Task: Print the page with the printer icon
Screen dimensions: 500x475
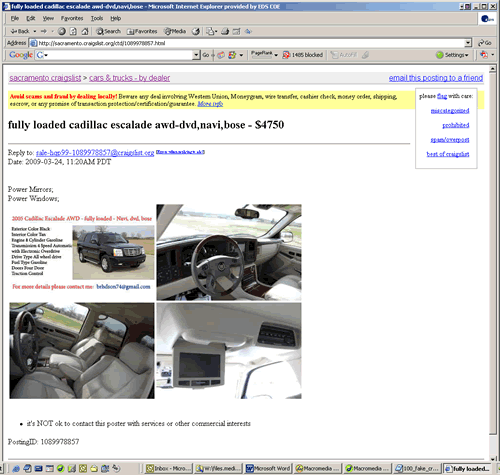Action: (x=225, y=31)
